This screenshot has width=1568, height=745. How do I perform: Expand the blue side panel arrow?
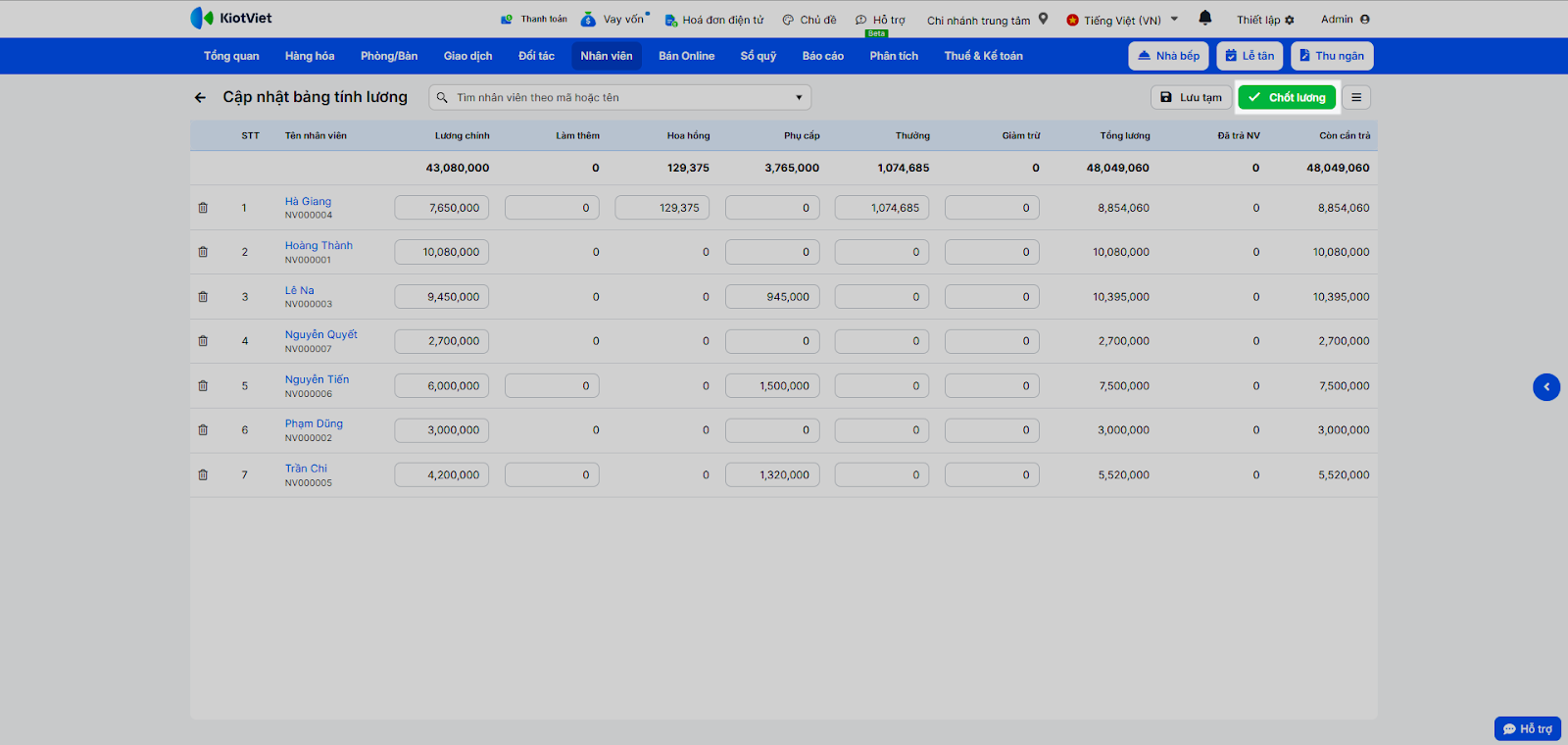[1545, 387]
